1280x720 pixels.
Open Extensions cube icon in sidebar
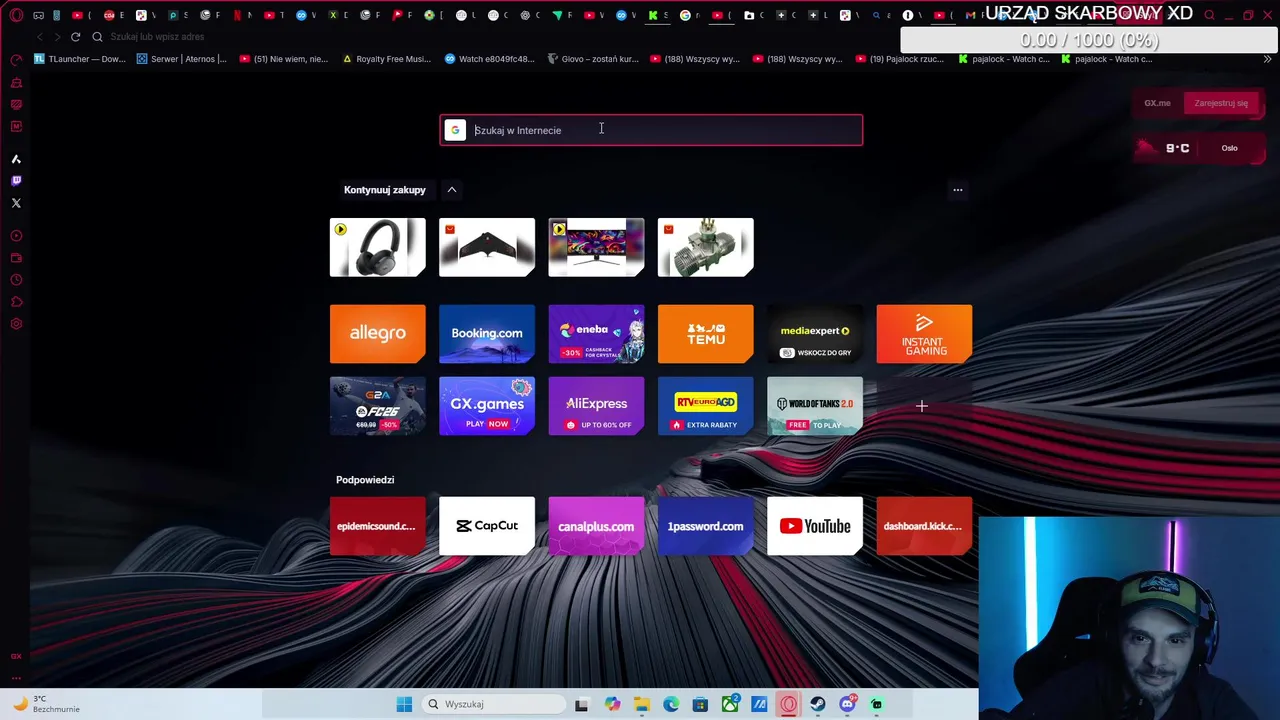coord(16,302)
